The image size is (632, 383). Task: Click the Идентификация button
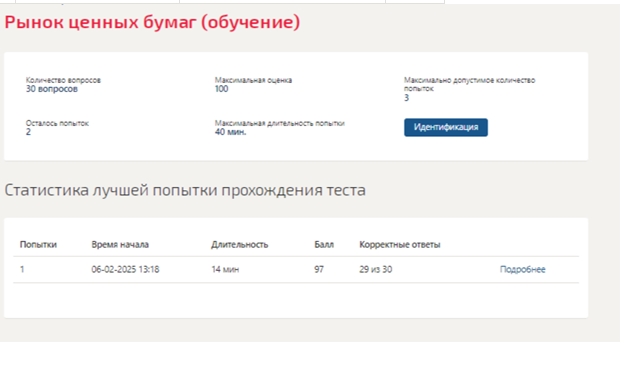pos(446,127)
